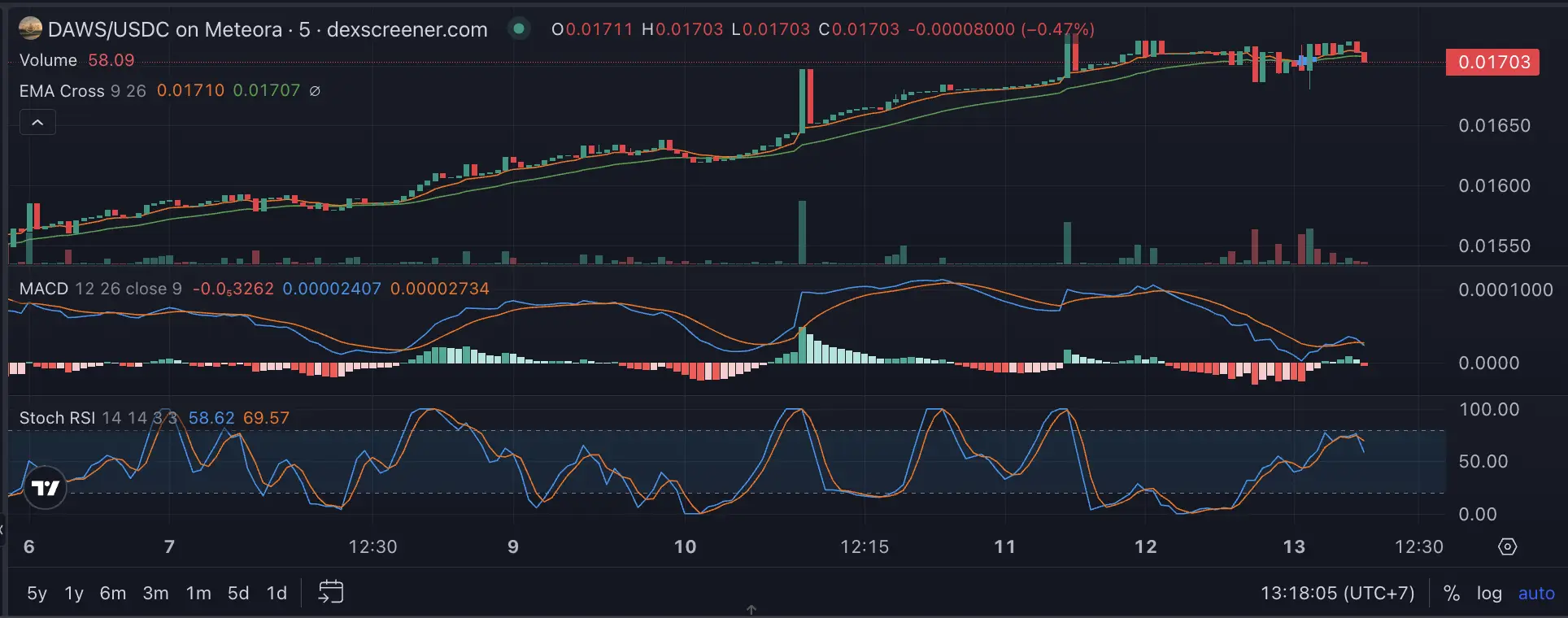
Task: Click the EMA green value 0.01707
Action: tap(267, 90)
